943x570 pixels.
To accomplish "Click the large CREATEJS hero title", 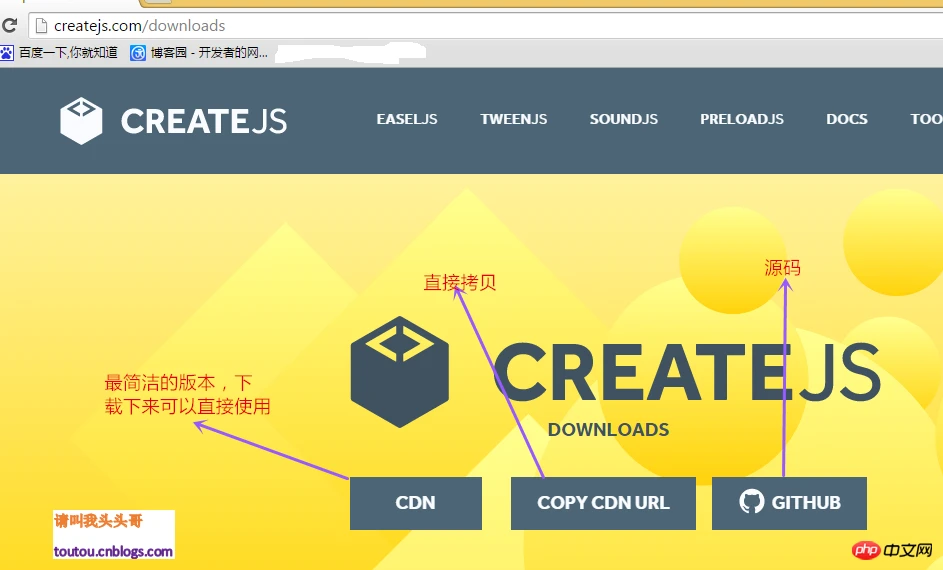I will [688, 372].
